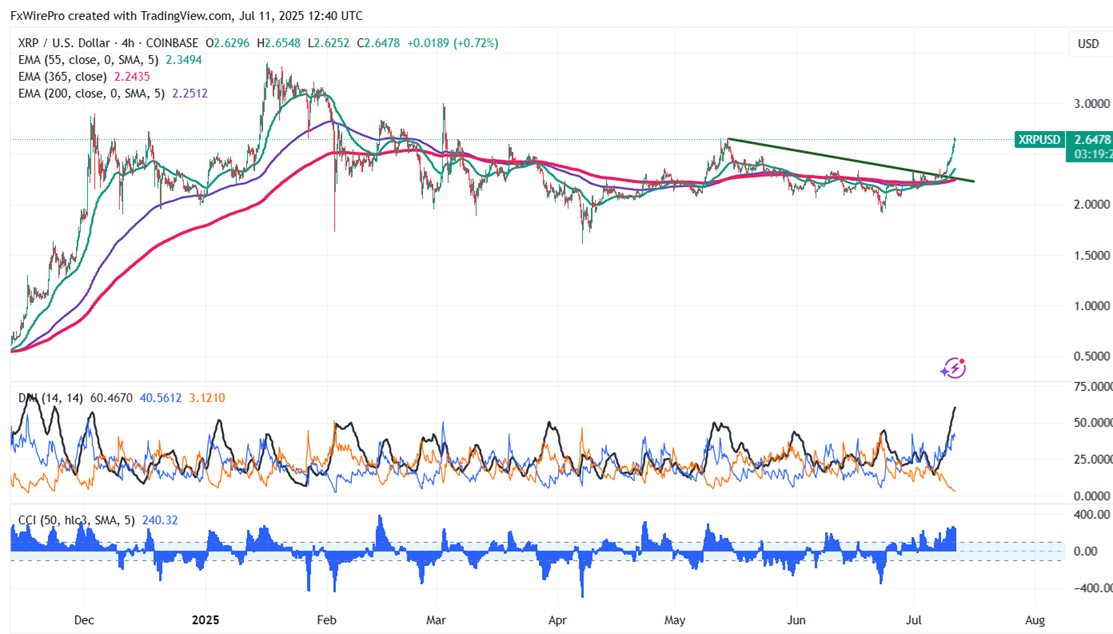
Task: Click the purple lightning bolt events icon
Action: (952, 368)
